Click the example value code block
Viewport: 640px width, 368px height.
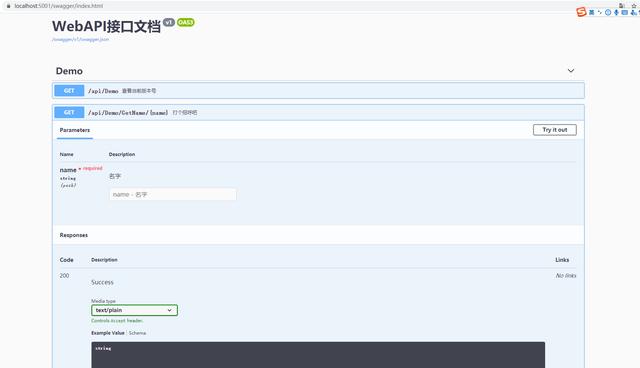tap(318, 355)
